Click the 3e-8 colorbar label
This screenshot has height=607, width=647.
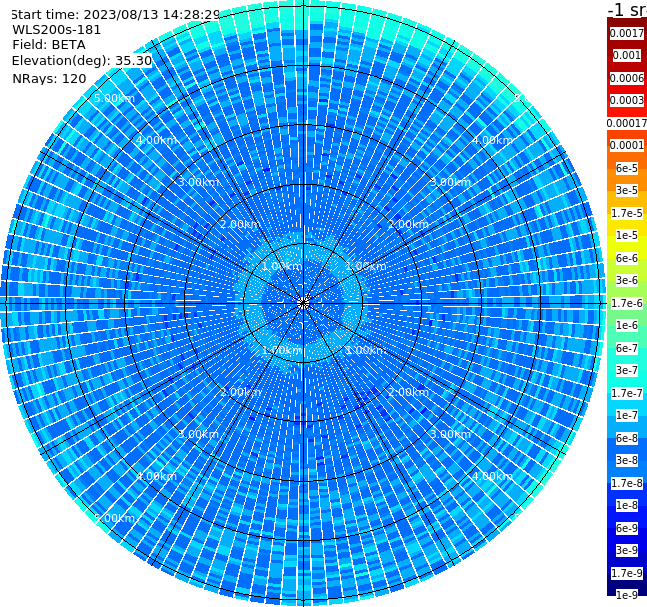[627, 460]
